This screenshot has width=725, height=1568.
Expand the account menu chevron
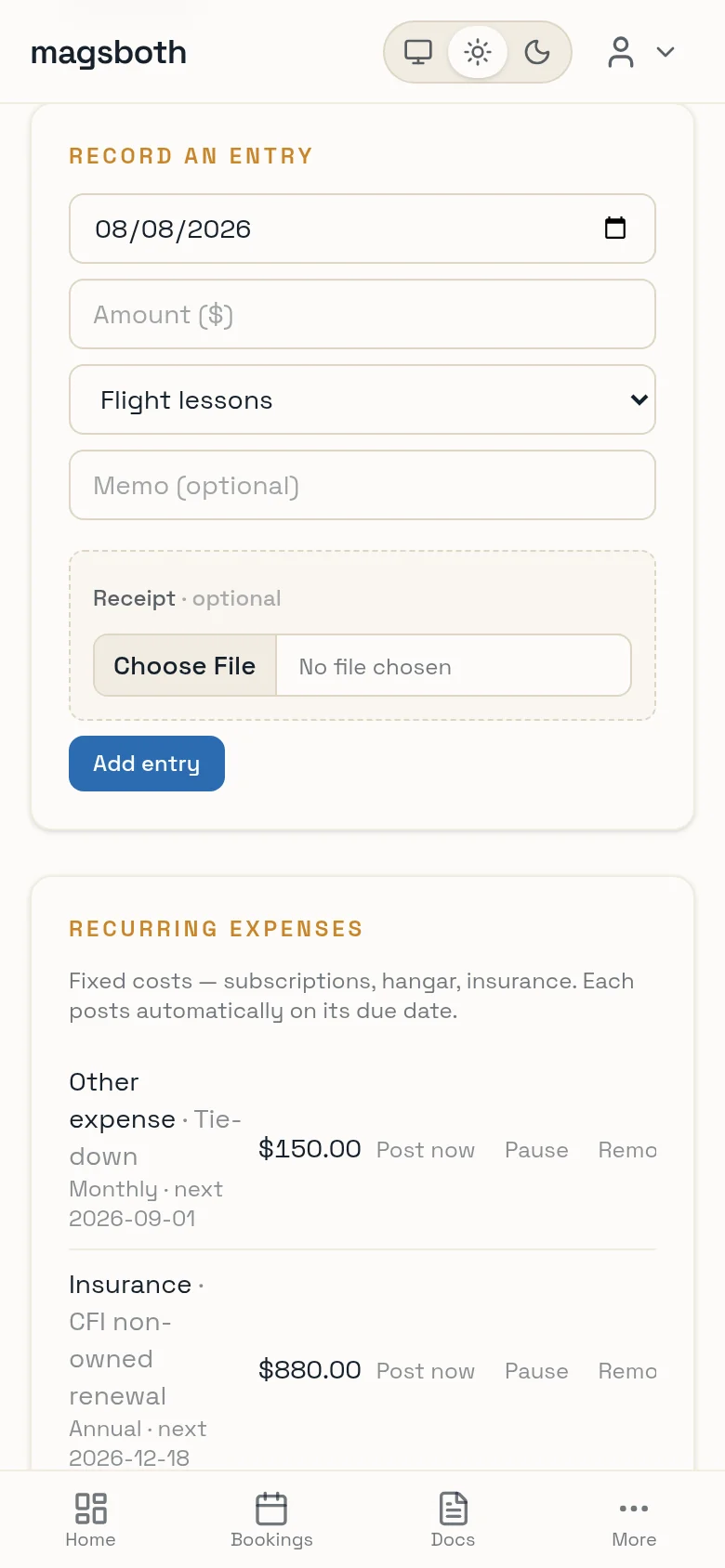point(666,52)
